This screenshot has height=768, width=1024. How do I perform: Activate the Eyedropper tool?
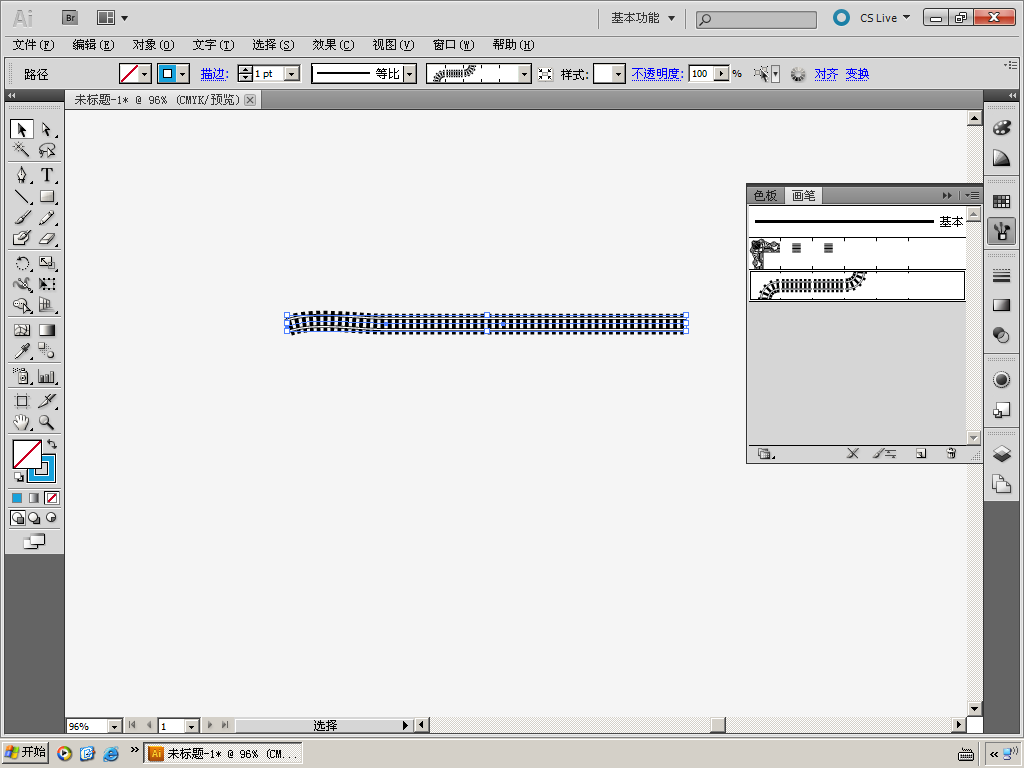coord(21,351)
